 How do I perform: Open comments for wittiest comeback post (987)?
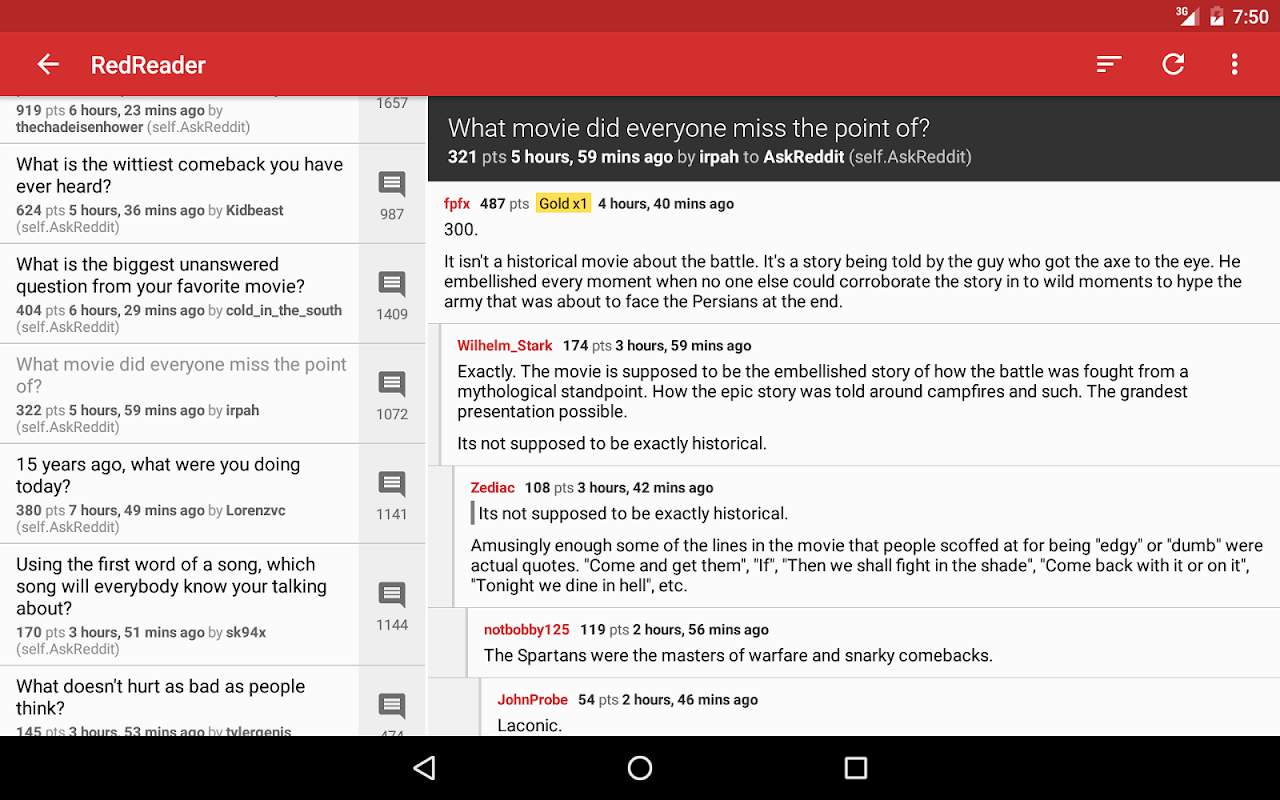392,194
